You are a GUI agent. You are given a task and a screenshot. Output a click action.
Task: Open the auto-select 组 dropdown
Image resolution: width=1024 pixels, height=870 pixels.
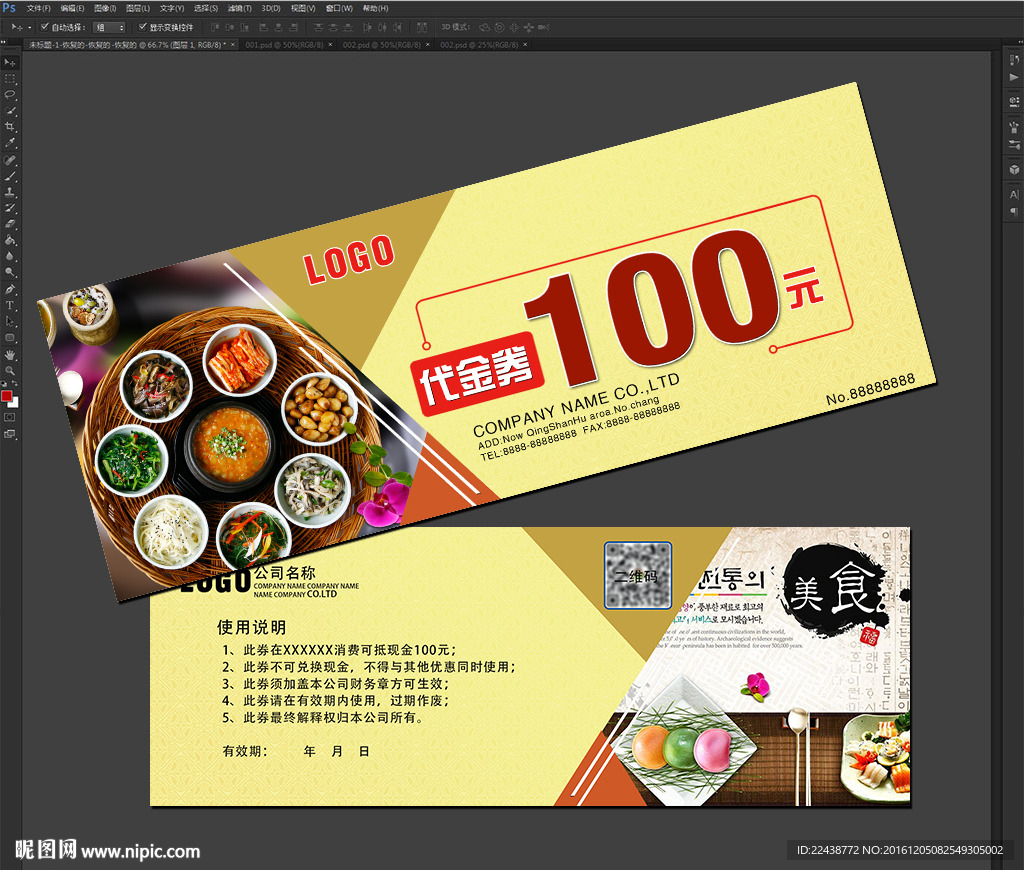(110, 27)
